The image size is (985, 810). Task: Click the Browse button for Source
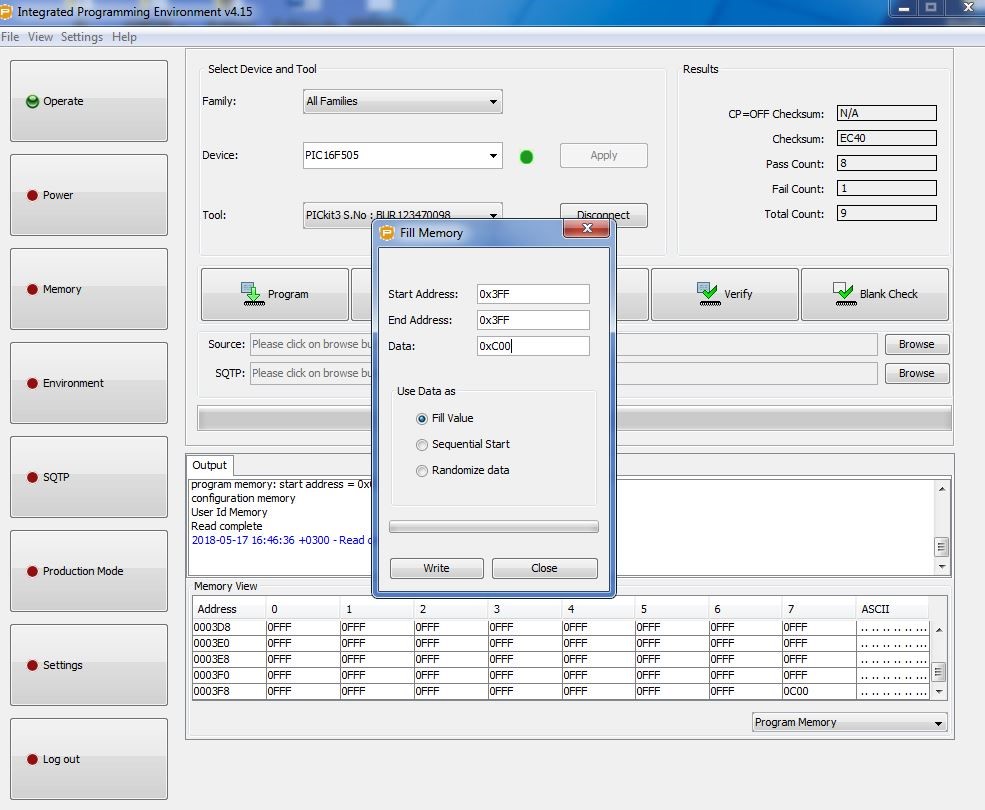(915, 344)
